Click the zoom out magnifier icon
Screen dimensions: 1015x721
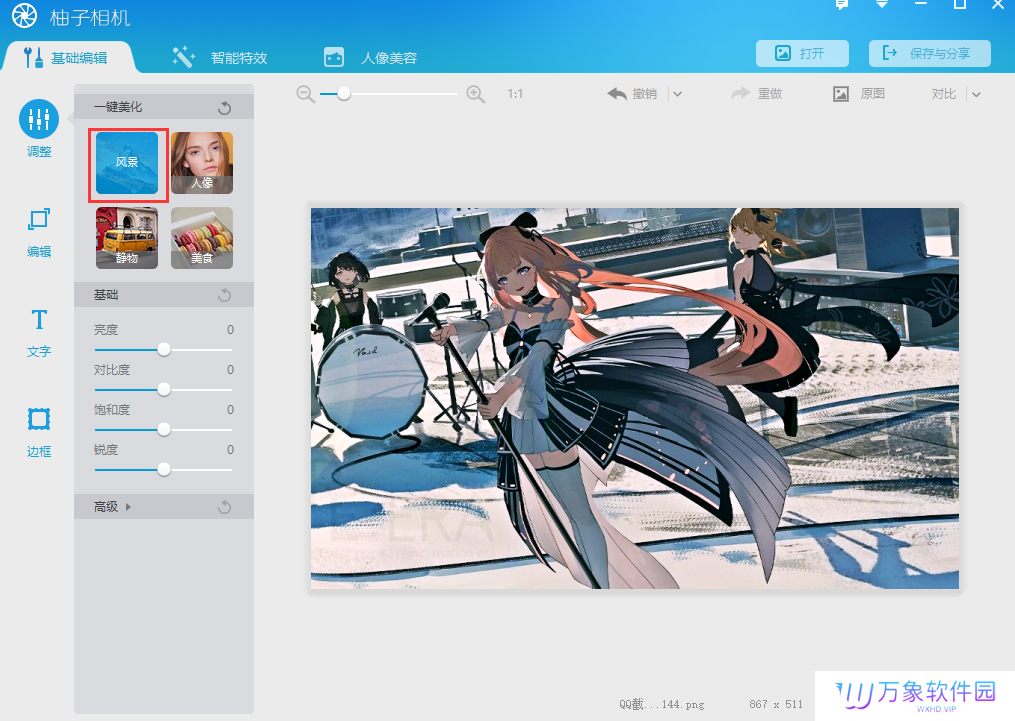coord(306,94)
